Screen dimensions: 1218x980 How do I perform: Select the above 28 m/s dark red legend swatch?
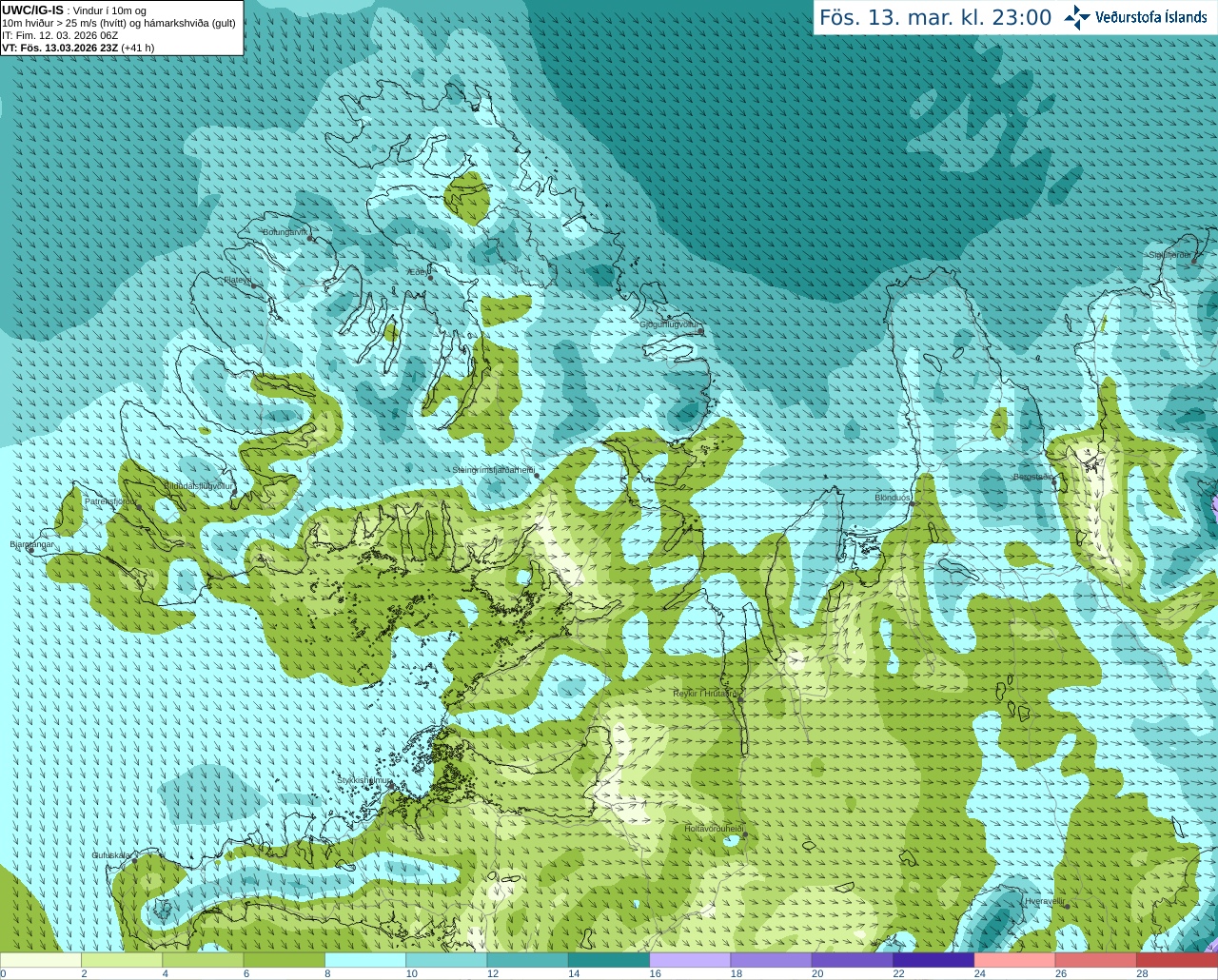pos(1177,959)
